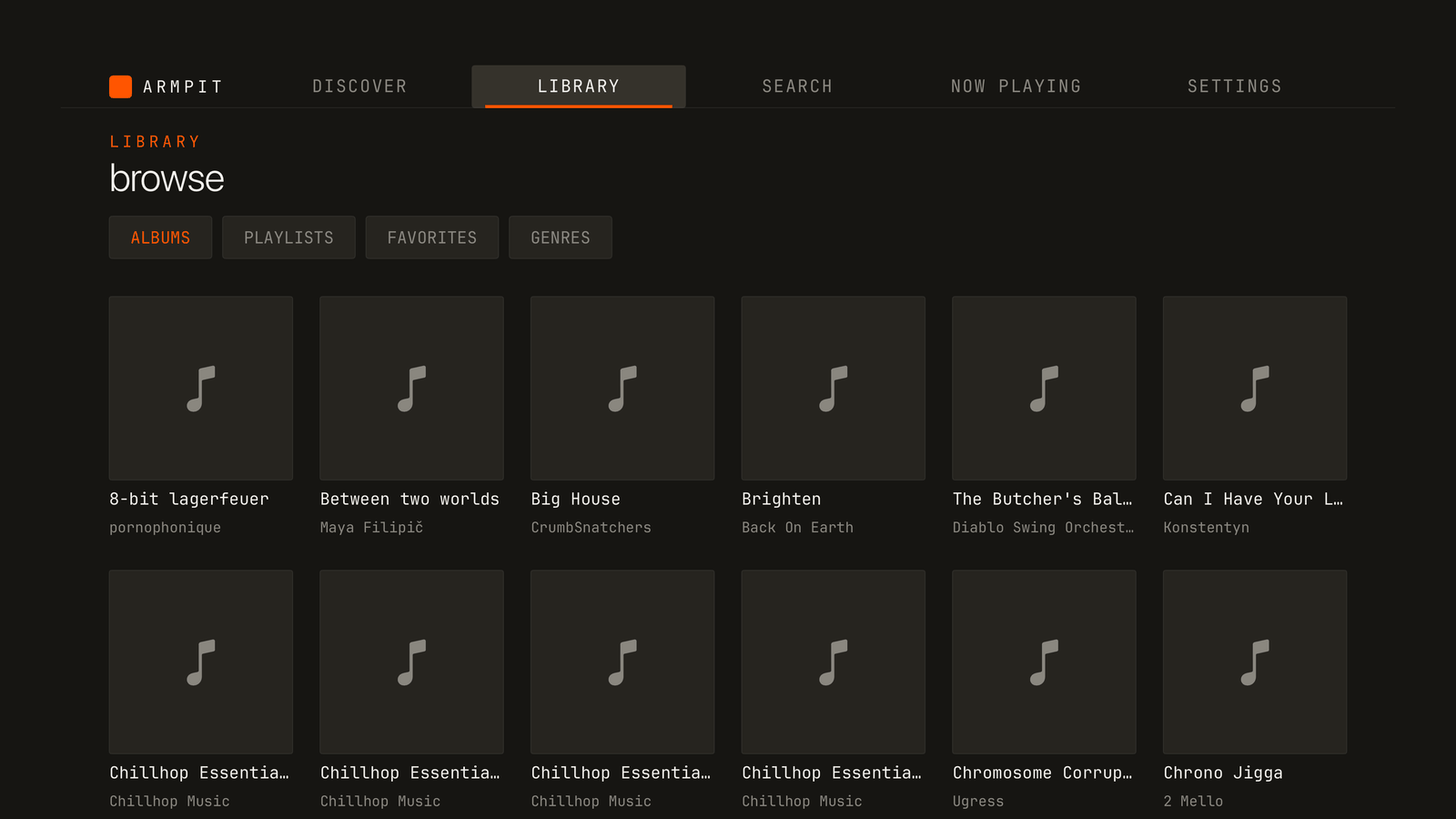
Task: Click artist name 'Maya Filipič'
Action: [x=371, y=528]
